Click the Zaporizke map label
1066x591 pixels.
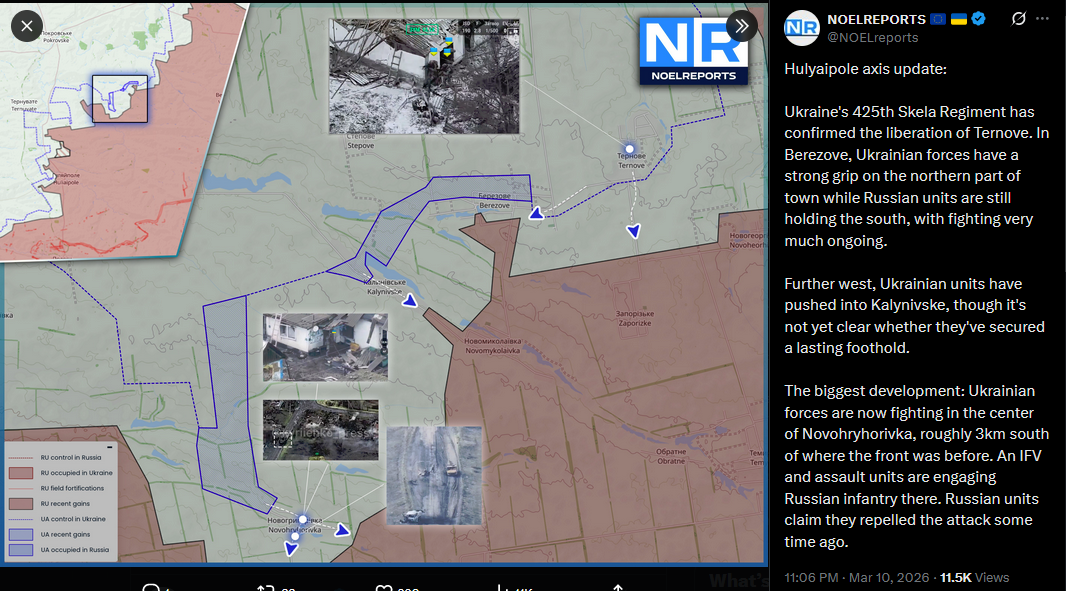634,318
